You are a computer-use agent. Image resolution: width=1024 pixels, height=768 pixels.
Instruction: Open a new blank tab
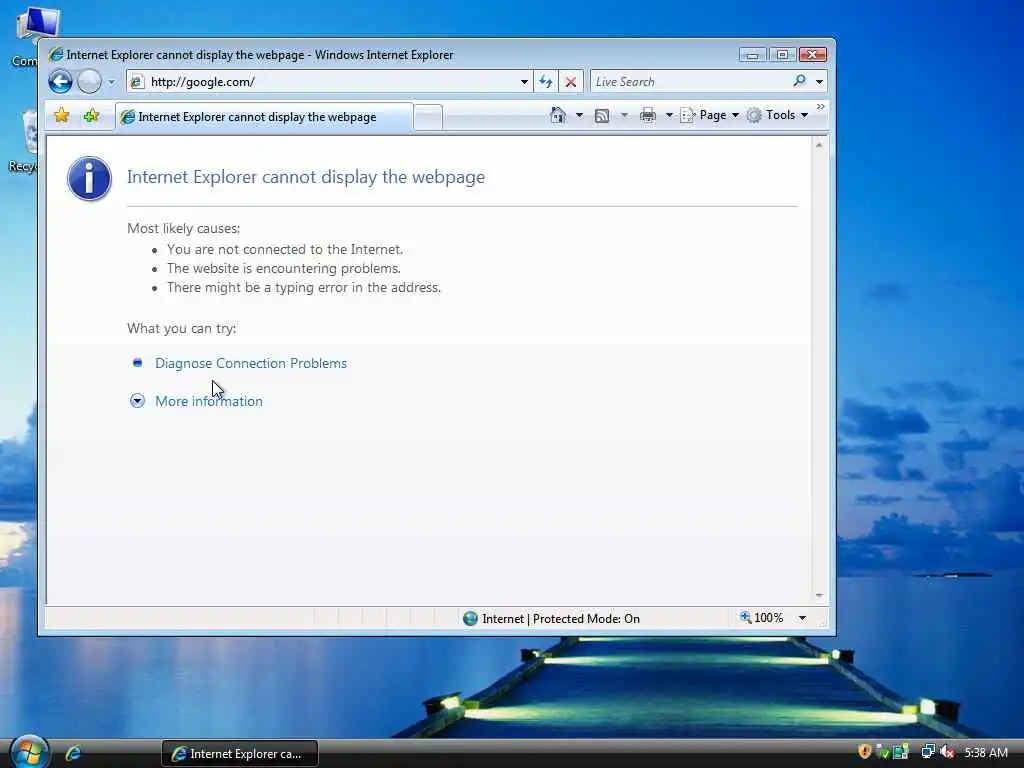click(x=428, y=118)
